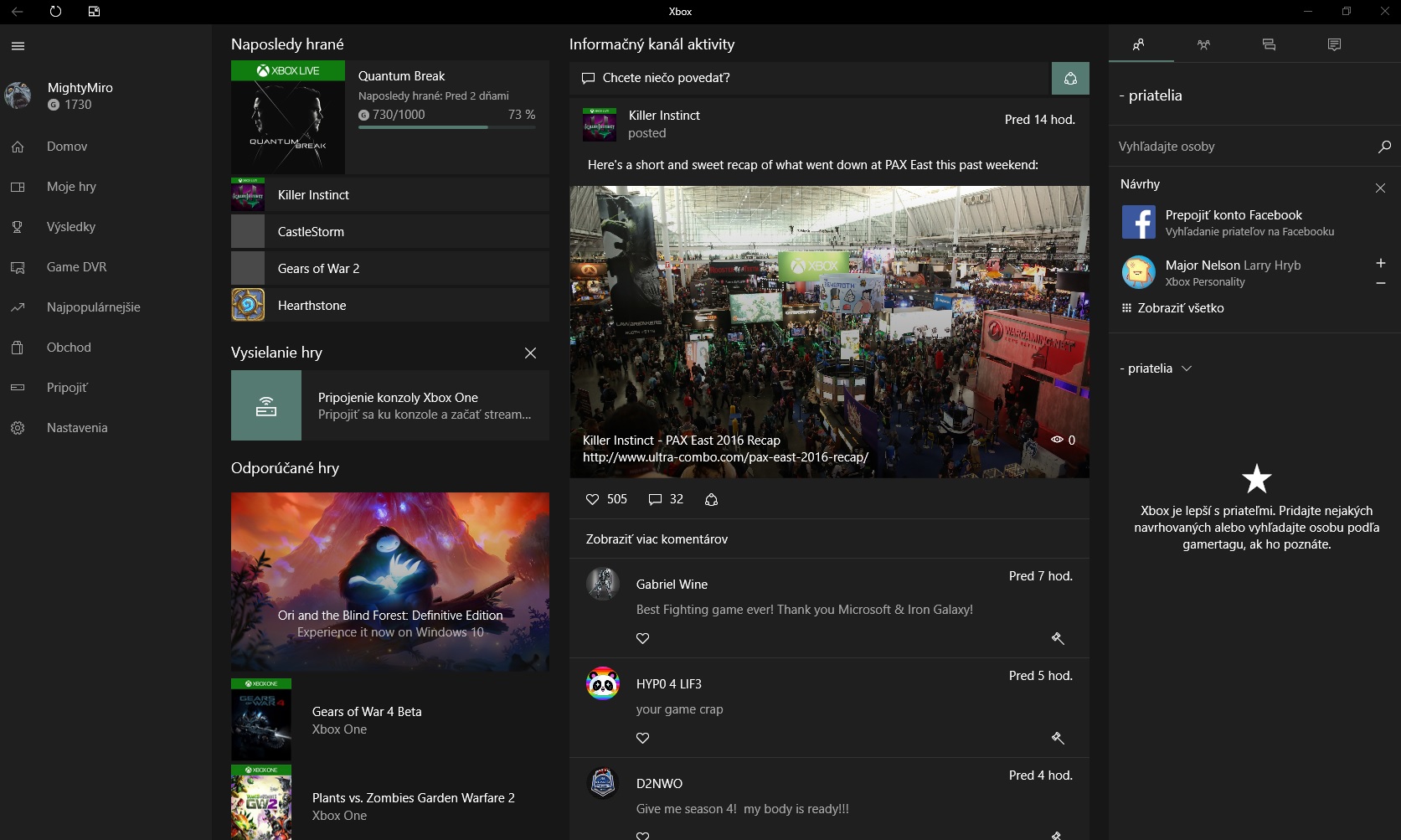
Task: Switch to the parties tab
Action: coord(1203,44)
